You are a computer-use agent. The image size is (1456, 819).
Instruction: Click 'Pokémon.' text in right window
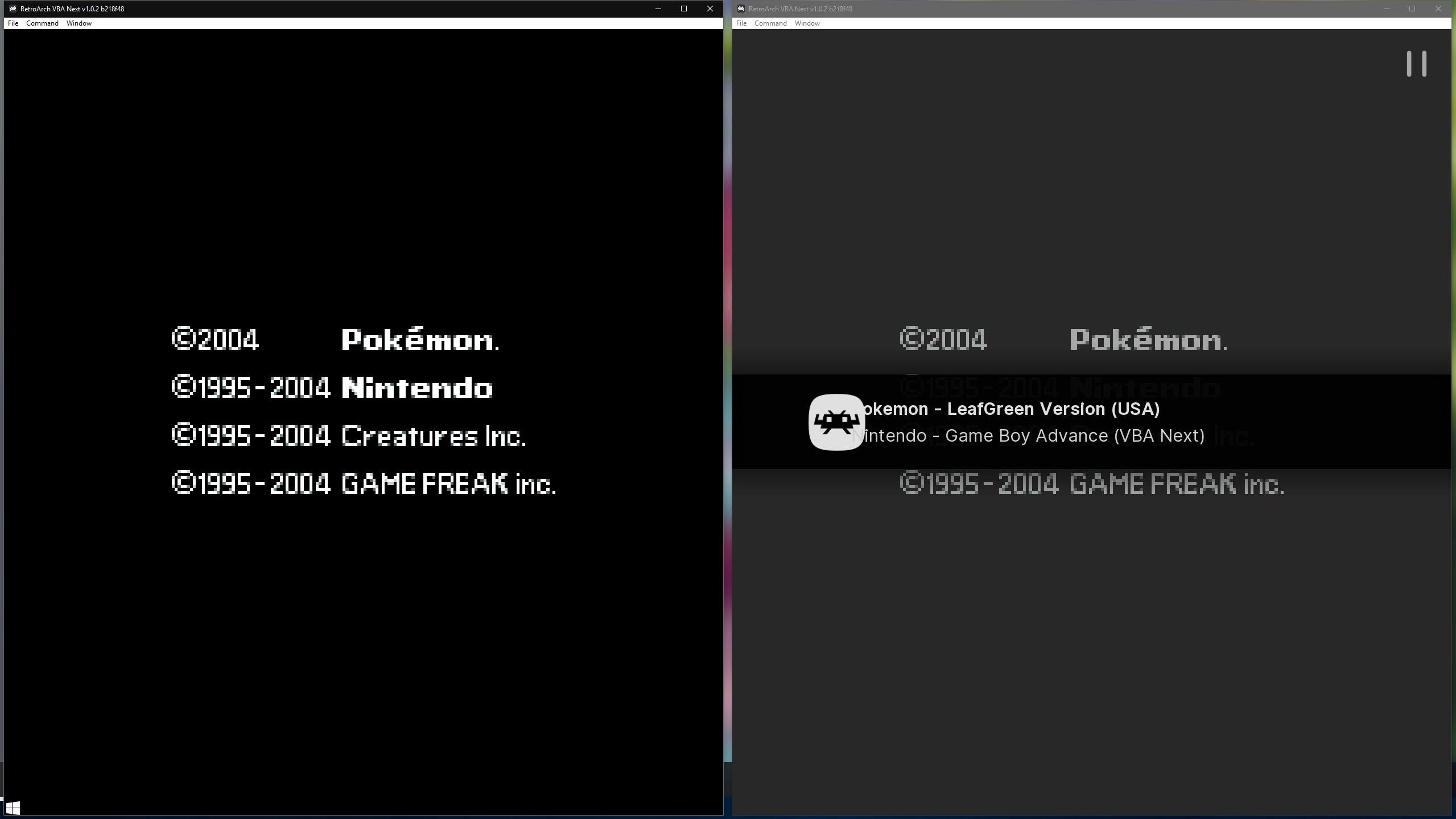coord(1149,339)
